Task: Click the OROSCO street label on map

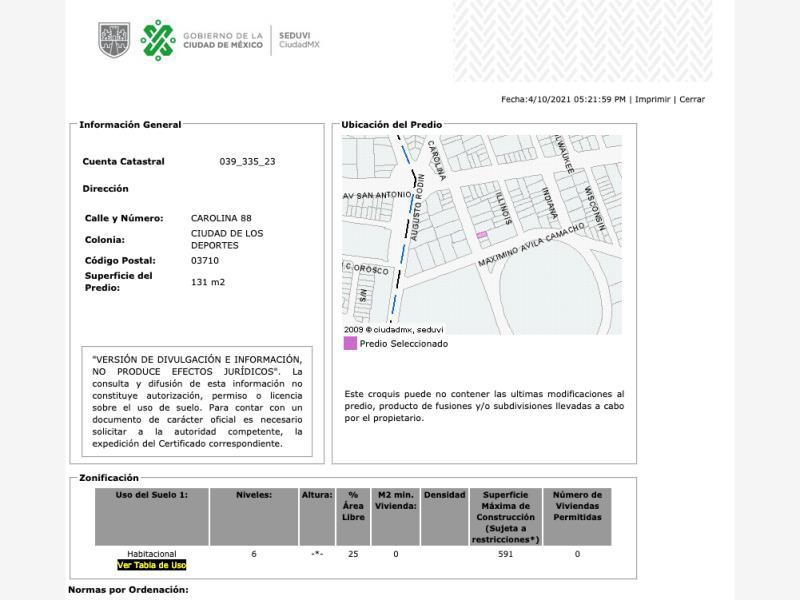Action: pyautogui.click(x=370, y=269)
